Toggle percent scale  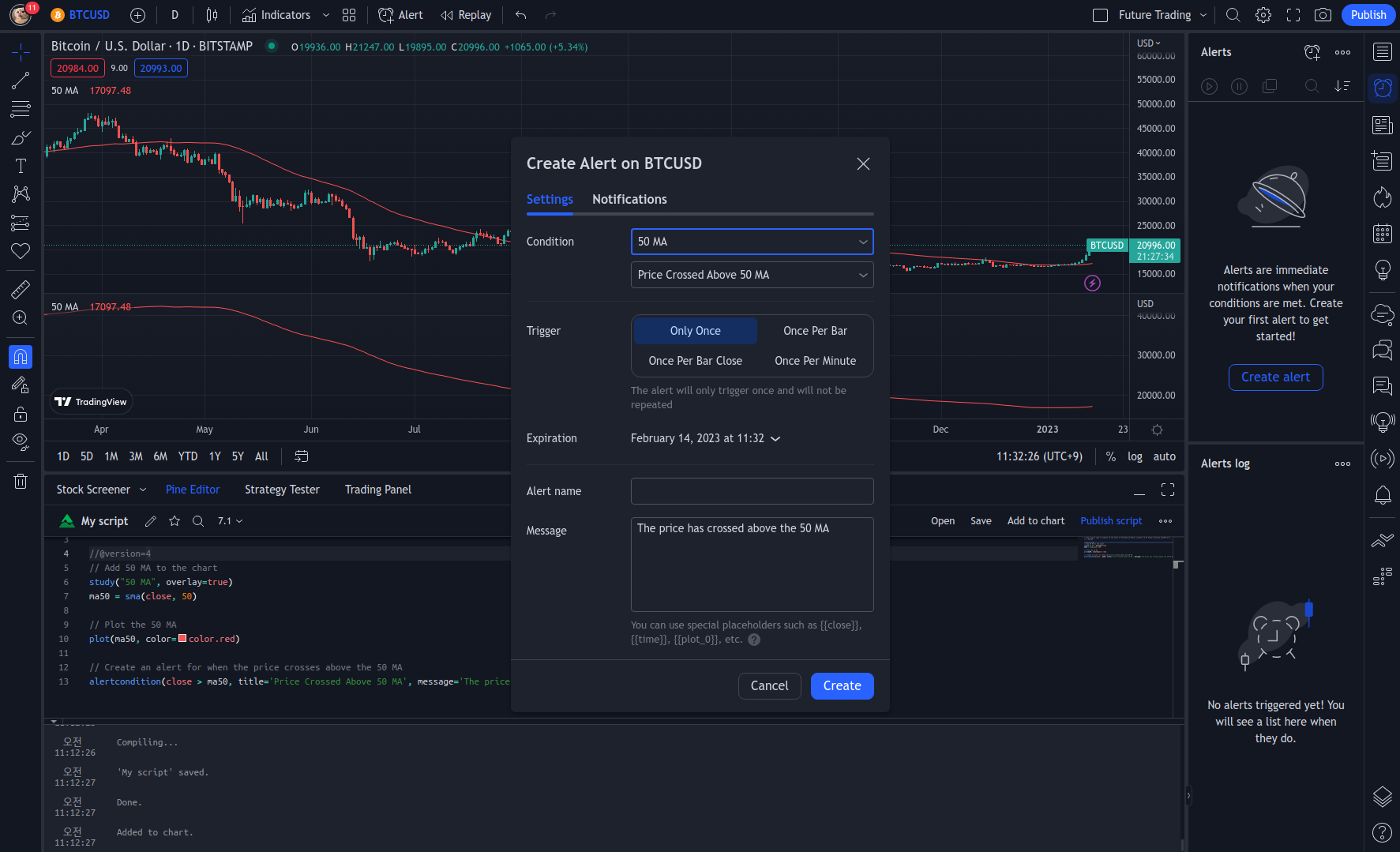[x=1111, y=456]
